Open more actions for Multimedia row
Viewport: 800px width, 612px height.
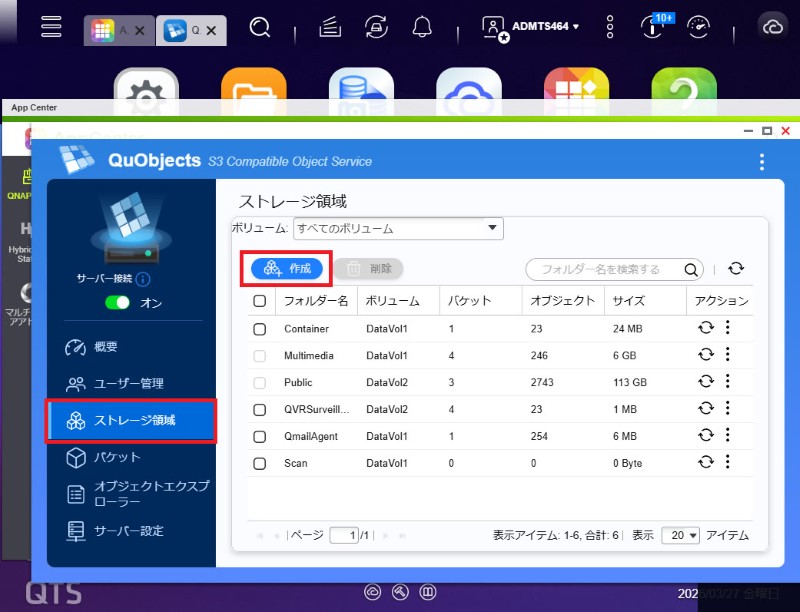click(728, 355)
